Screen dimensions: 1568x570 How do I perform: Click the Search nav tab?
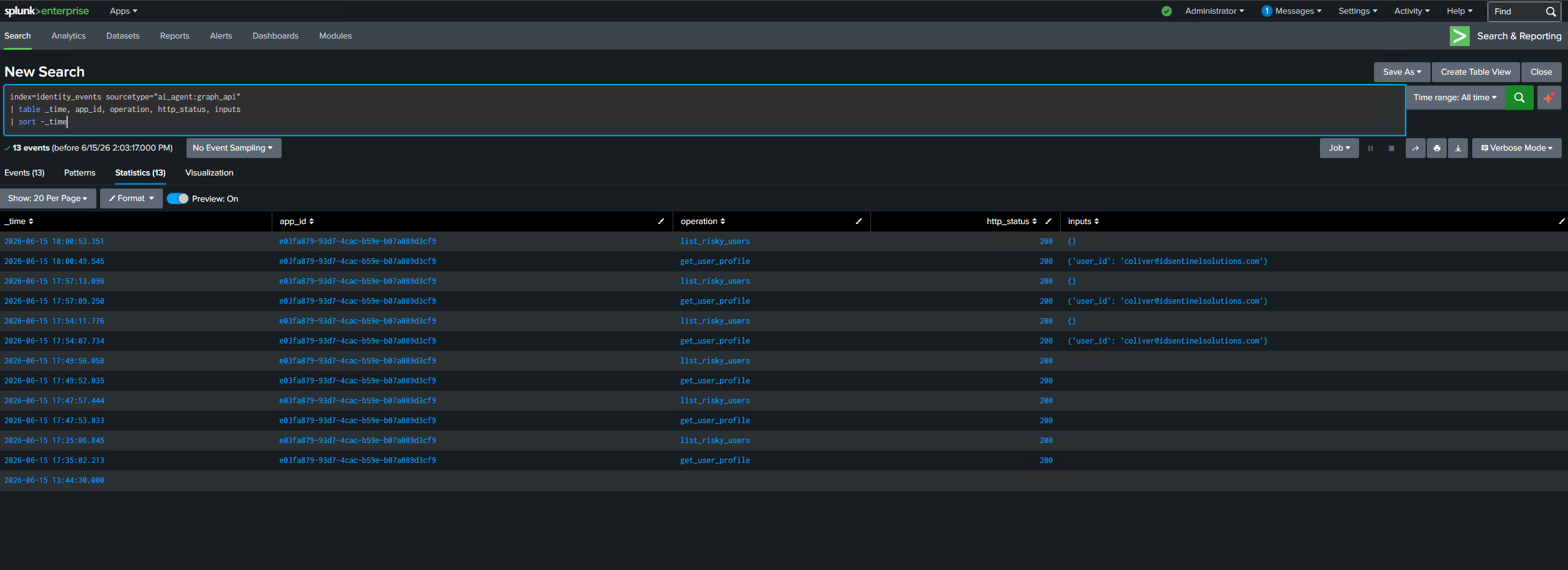click(x=17, y=36)
